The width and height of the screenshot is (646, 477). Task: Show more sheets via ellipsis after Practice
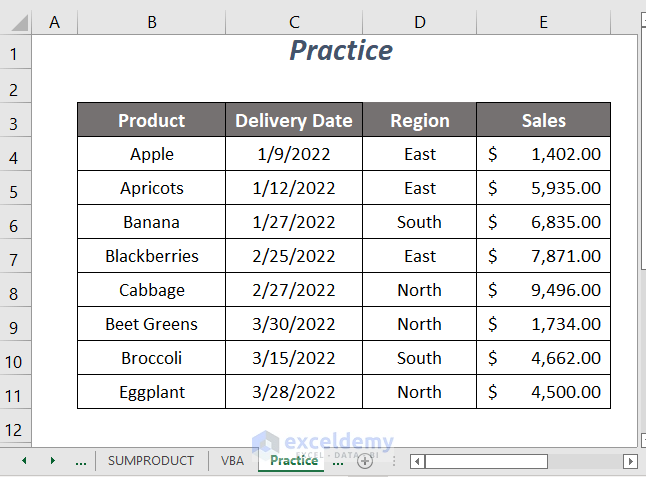point(338,461)
